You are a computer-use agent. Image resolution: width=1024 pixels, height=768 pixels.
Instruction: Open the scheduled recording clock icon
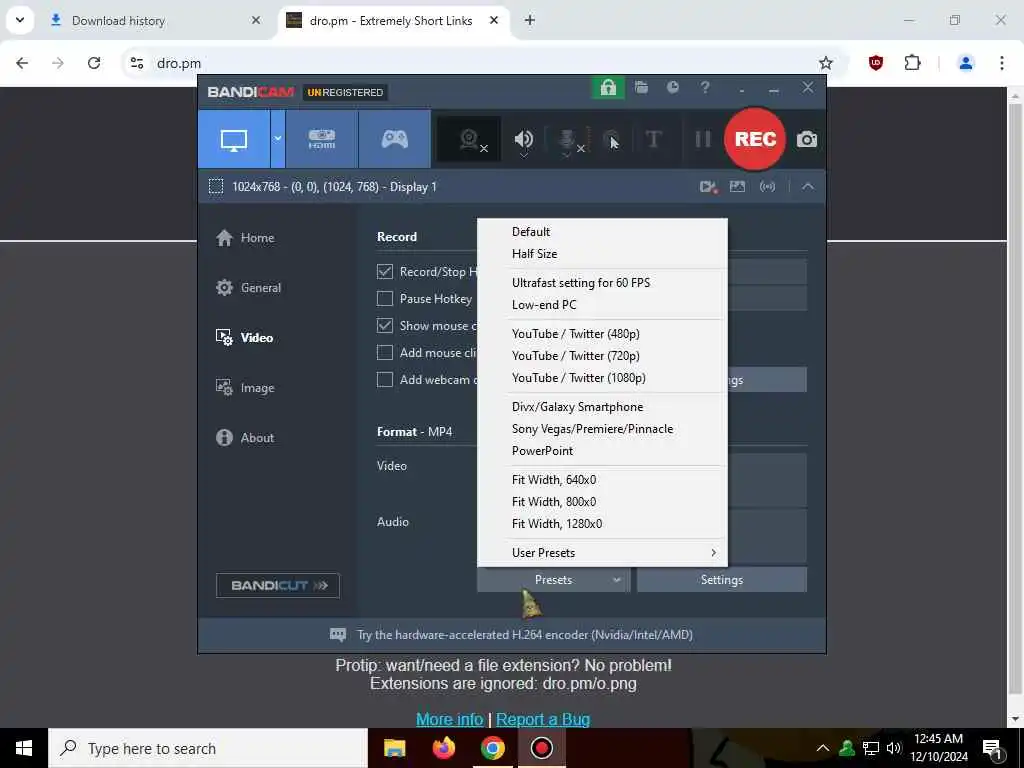(x=673, y=88)
